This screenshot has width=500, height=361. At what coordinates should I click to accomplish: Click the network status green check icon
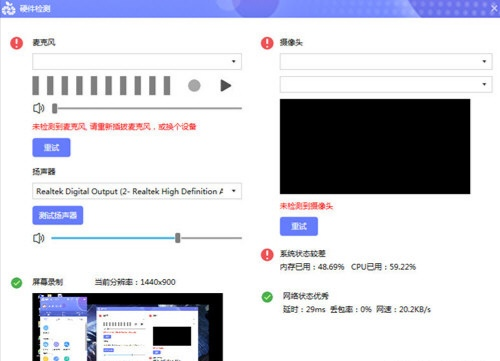(267, 297)
